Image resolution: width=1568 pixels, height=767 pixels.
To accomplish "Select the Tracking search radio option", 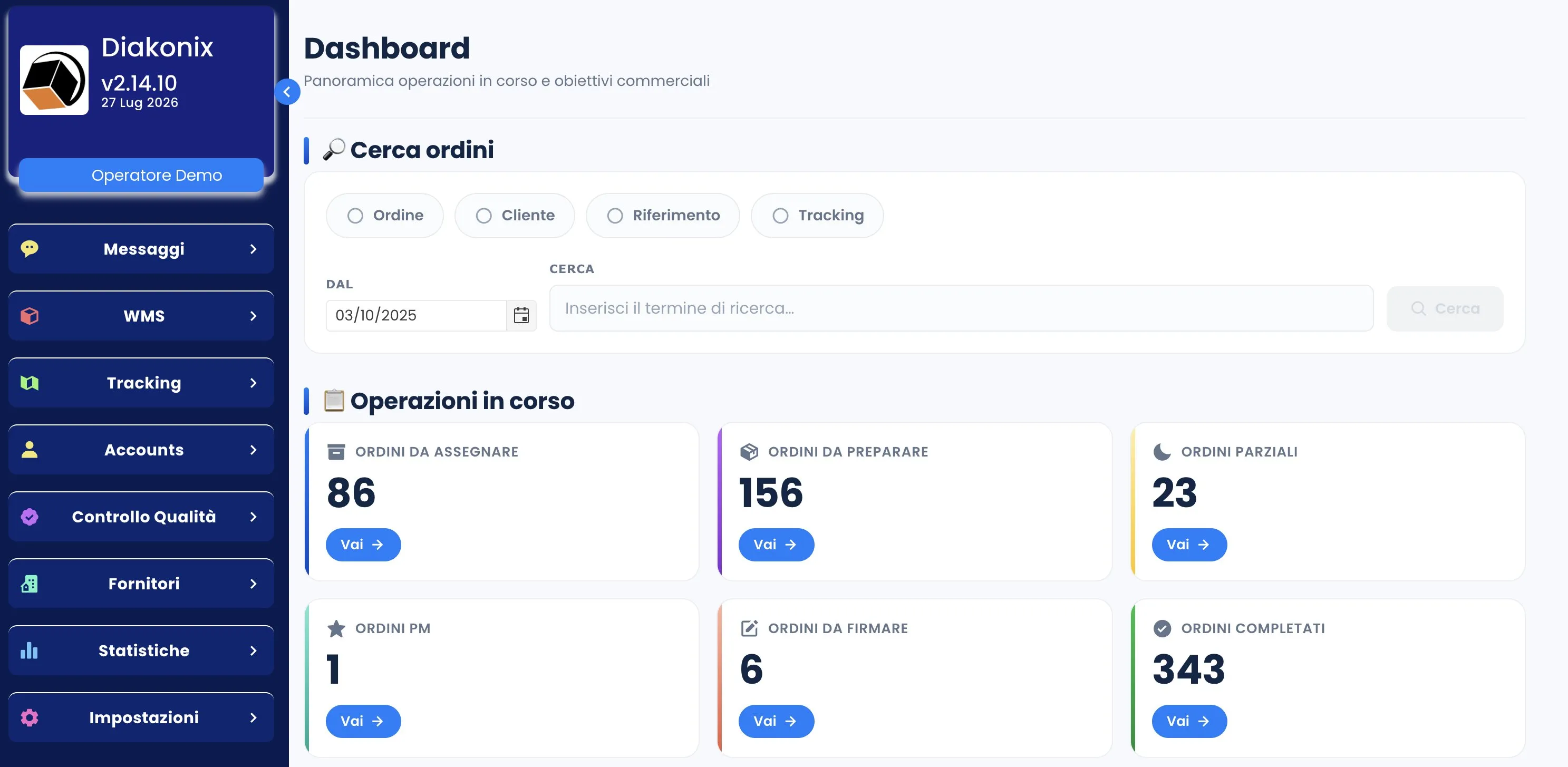I will pos(817,216).
